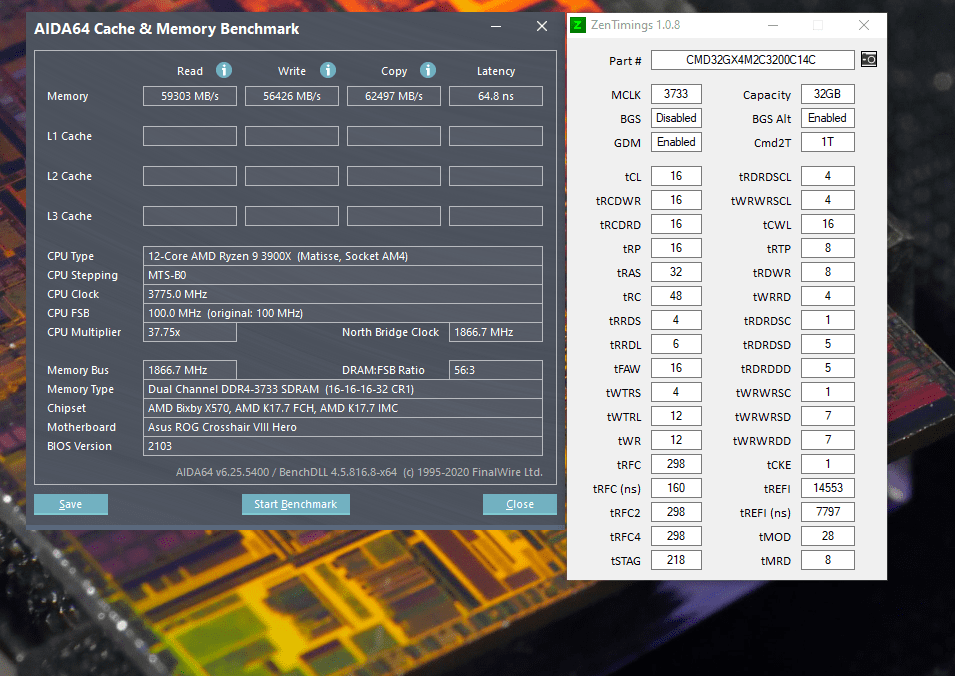This screenshot has width=955, height=676.
Task: Click tMOD value 28
Action: pyautogui.click(x=827, y=536)
